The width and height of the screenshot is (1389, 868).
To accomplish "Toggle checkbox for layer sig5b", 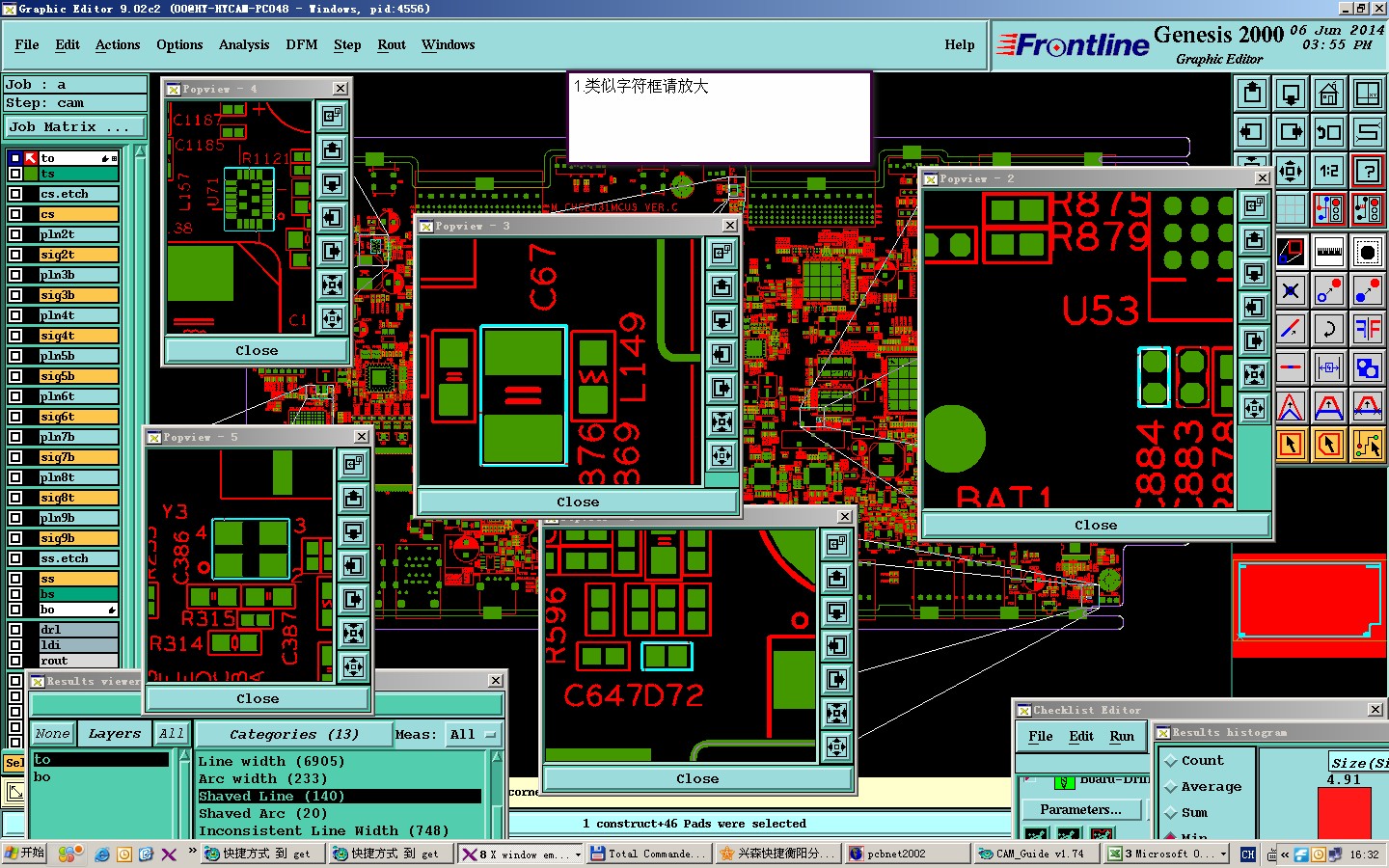I will (x=15, y=376).
